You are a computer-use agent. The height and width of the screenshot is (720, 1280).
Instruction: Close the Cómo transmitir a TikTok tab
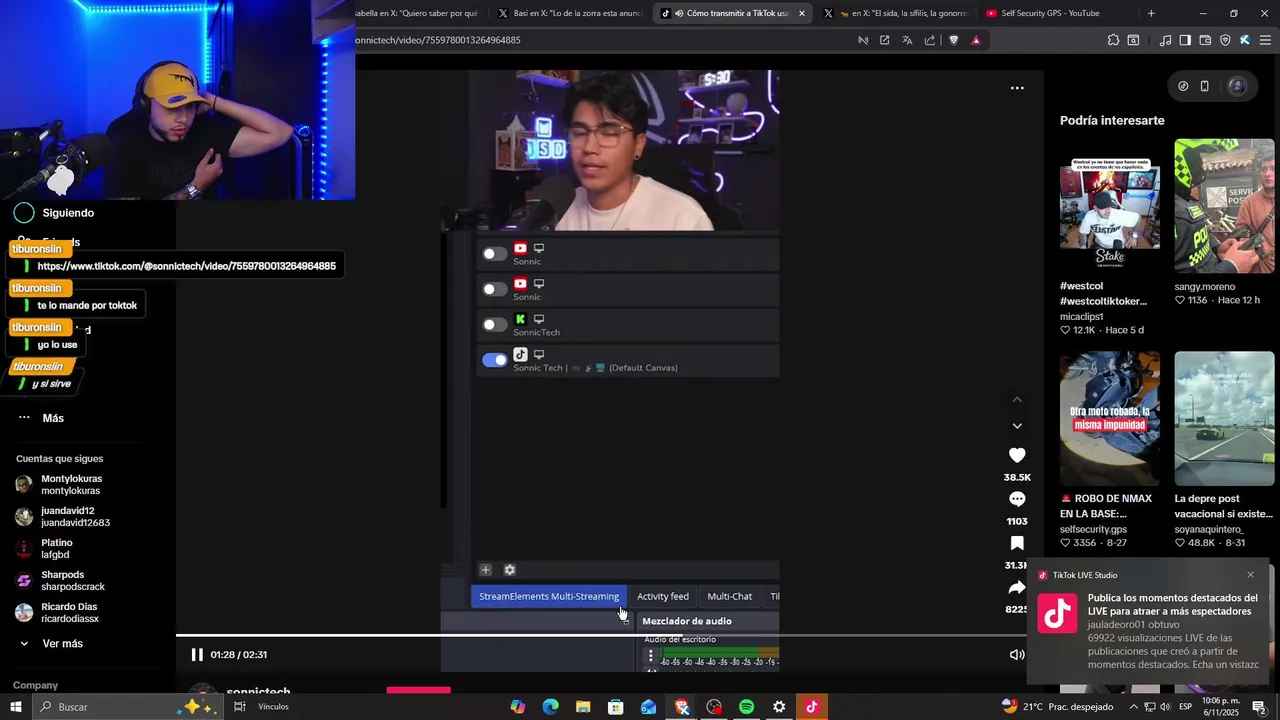pyautogui.click(x=802, y=13)
